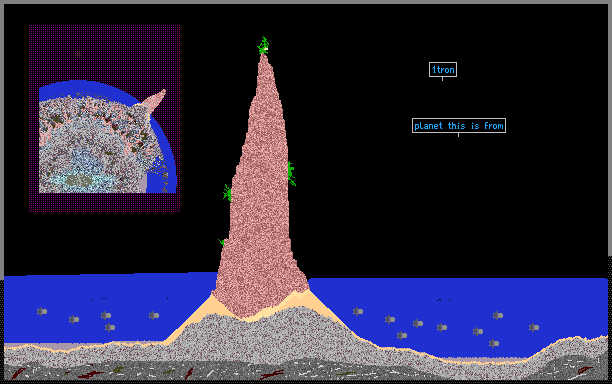Select the red mark in bottom-right ground
This screenshot has height=384, width=612.
pos(585,369)
